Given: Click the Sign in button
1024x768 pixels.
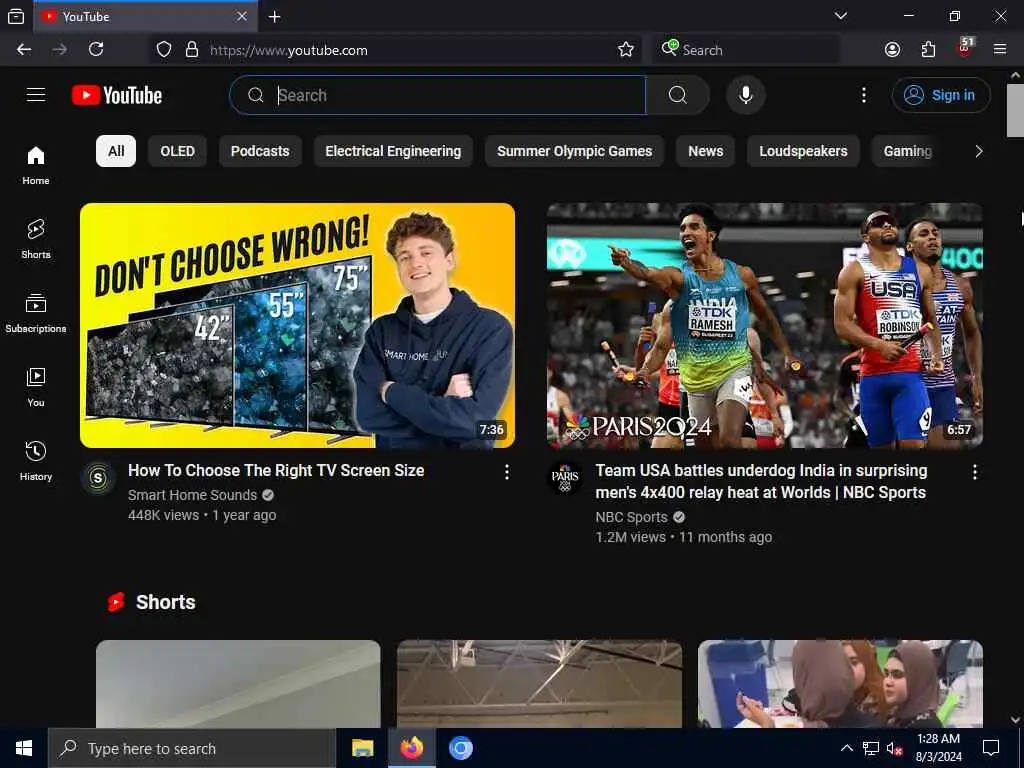Looking at the screenshot, I should pos(940,95).
